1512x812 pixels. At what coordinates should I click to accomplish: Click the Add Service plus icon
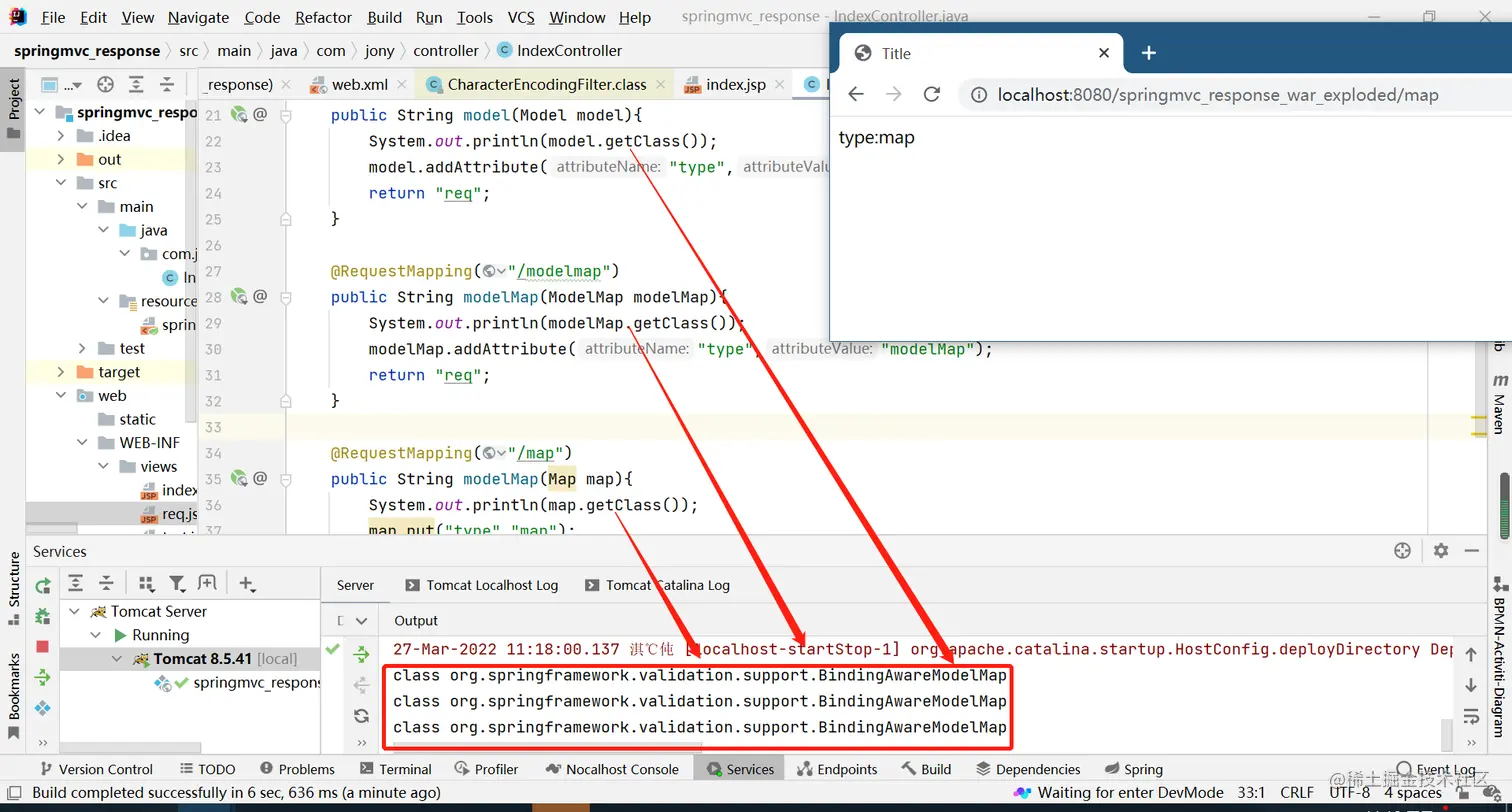click(247, 583)
